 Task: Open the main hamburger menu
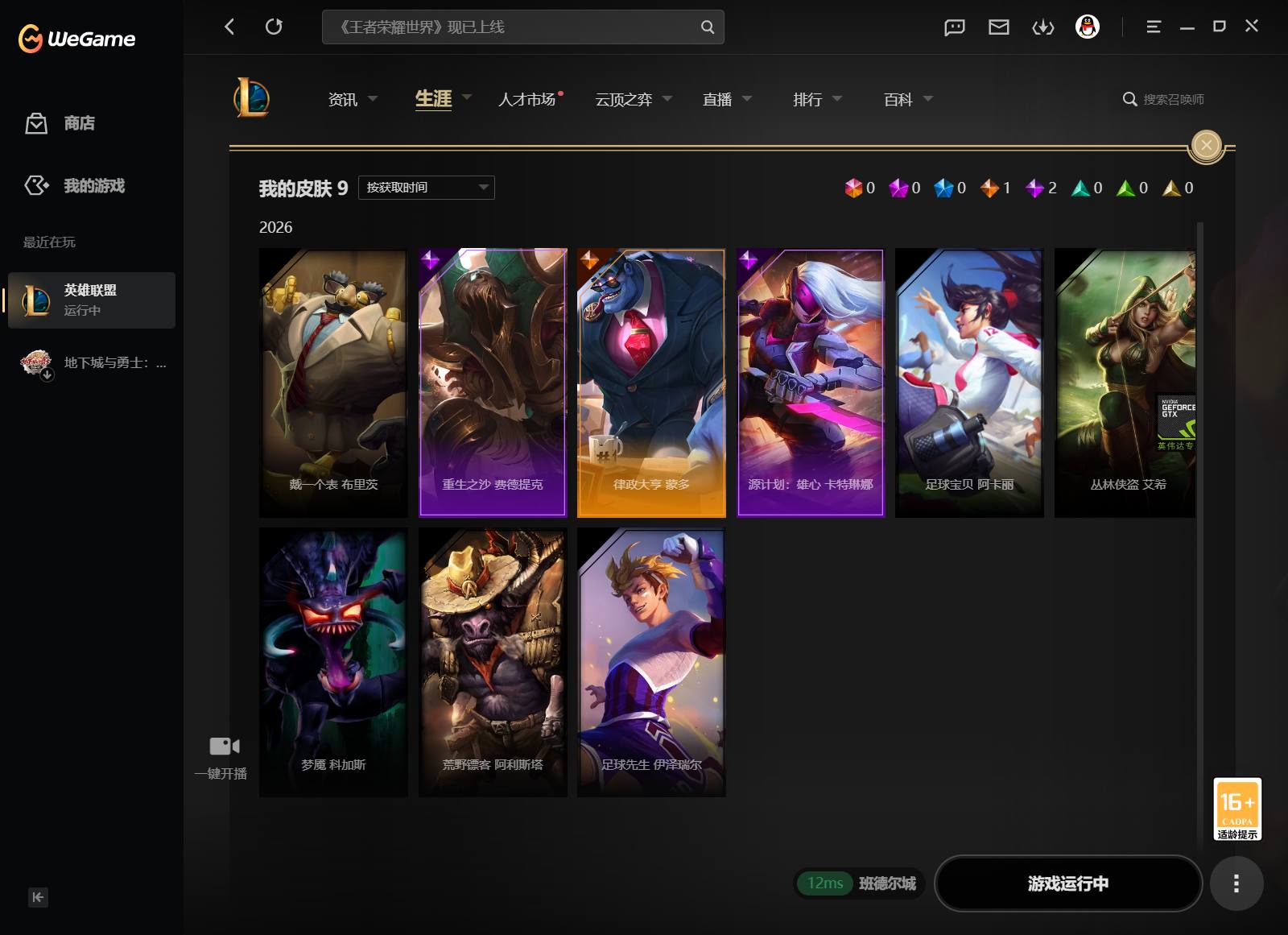pyautogui.click(x=1154, y=27)
